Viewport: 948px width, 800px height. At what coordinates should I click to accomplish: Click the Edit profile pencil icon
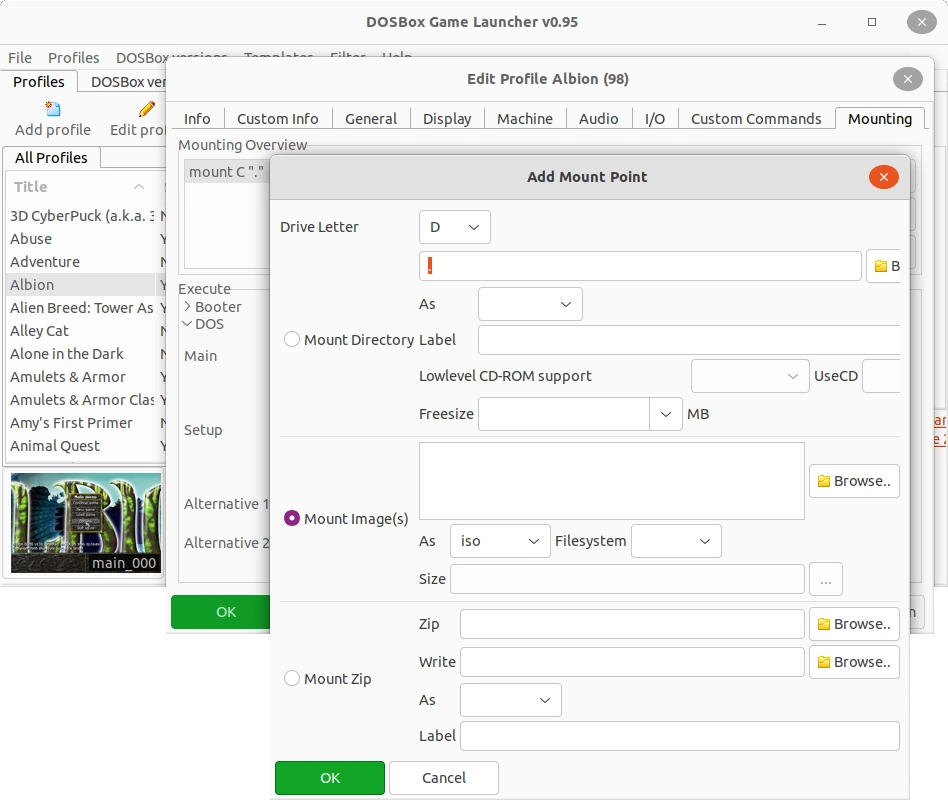(x=147, y=108)
